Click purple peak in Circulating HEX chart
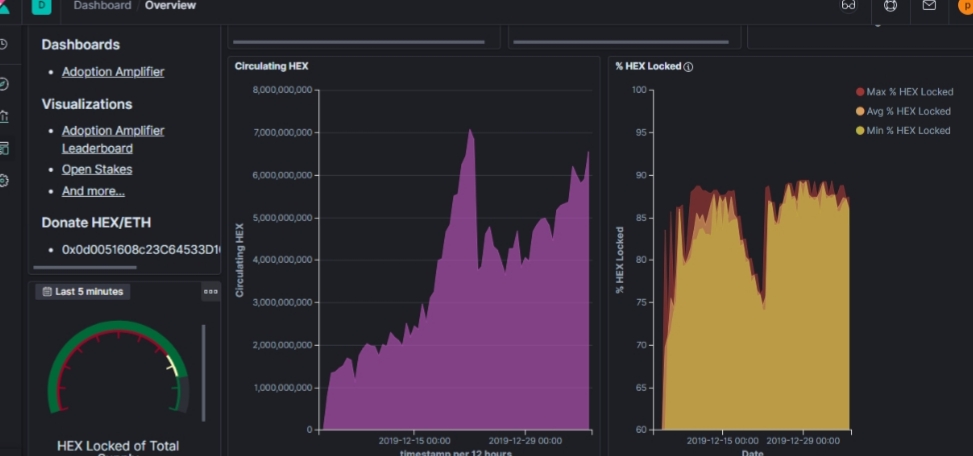The height and width of the screenshot is (456, 973). 470,133
